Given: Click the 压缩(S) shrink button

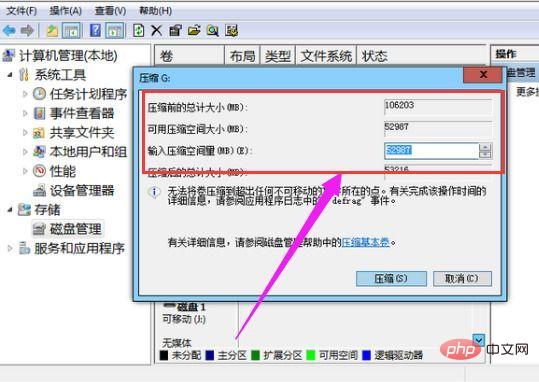Looking at the screenshot, I should point(391,279).
